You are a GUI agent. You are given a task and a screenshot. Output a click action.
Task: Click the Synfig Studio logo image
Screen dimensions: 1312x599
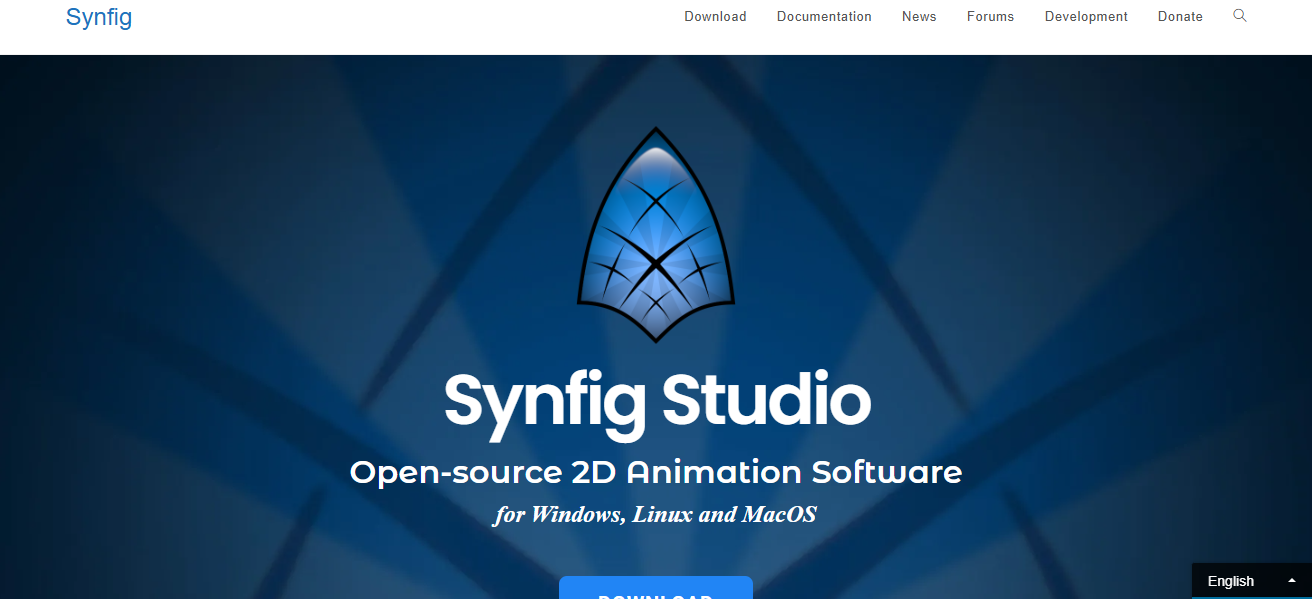[x=656, y=235]
